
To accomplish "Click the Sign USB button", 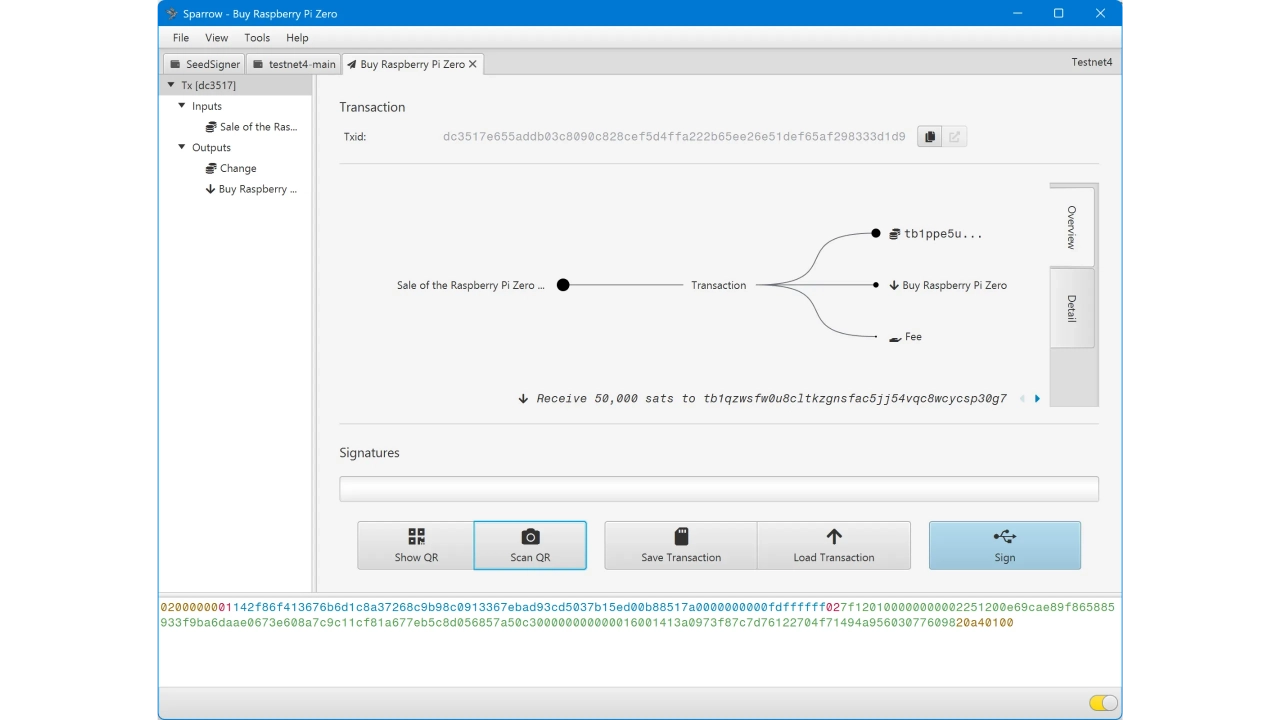I will point(1004,545).
